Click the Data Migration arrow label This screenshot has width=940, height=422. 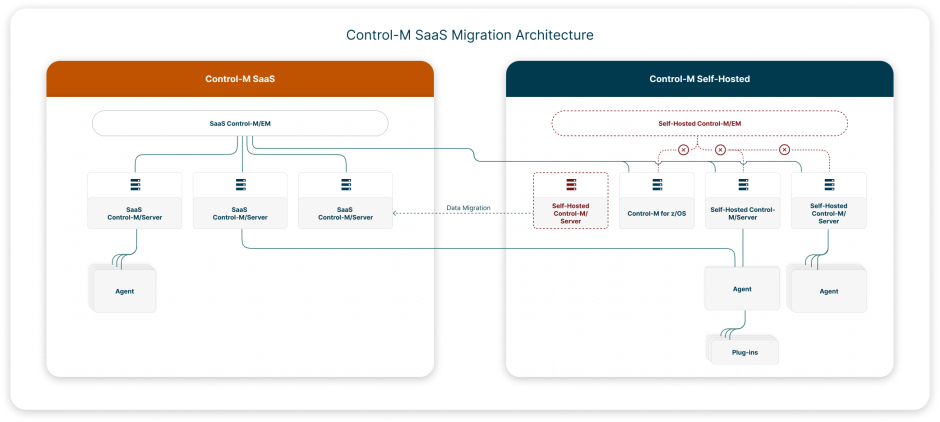(468, 208)
